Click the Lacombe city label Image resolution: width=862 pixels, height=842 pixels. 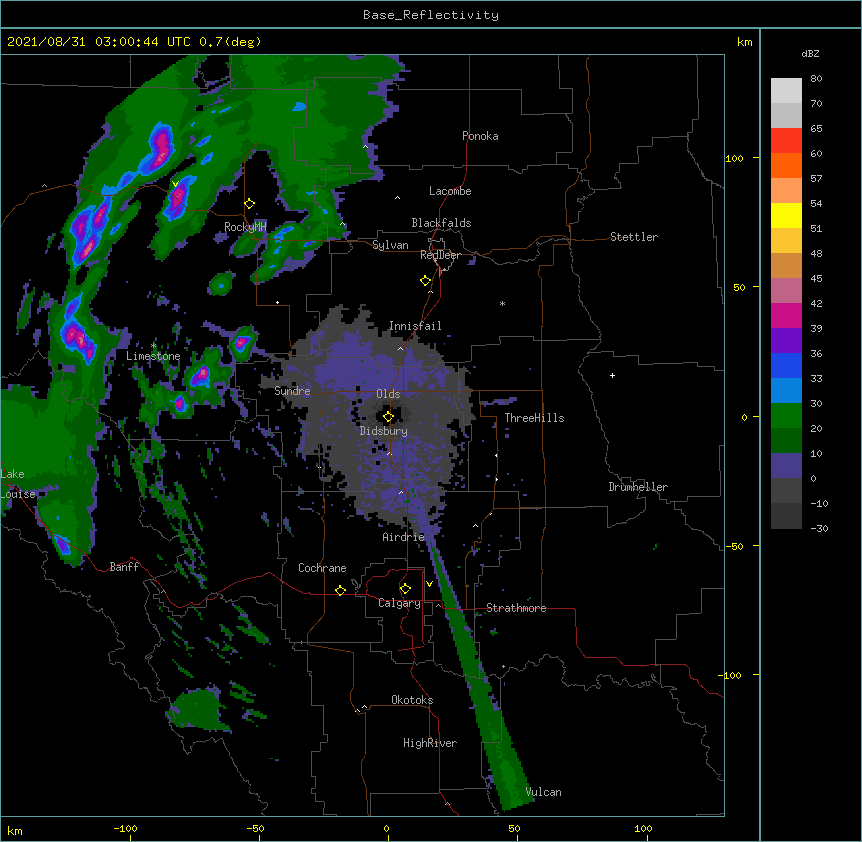click(450, 191)
